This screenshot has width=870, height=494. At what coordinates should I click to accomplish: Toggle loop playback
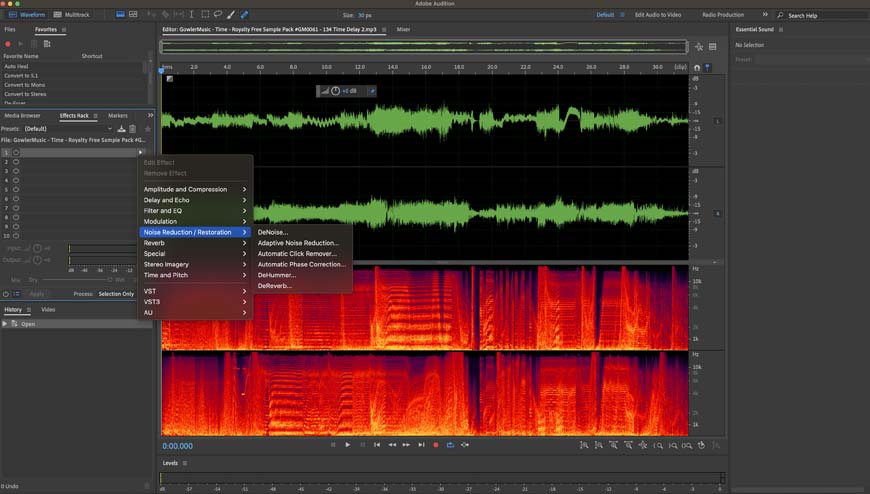pyautogui.click(x=450, y=445)
